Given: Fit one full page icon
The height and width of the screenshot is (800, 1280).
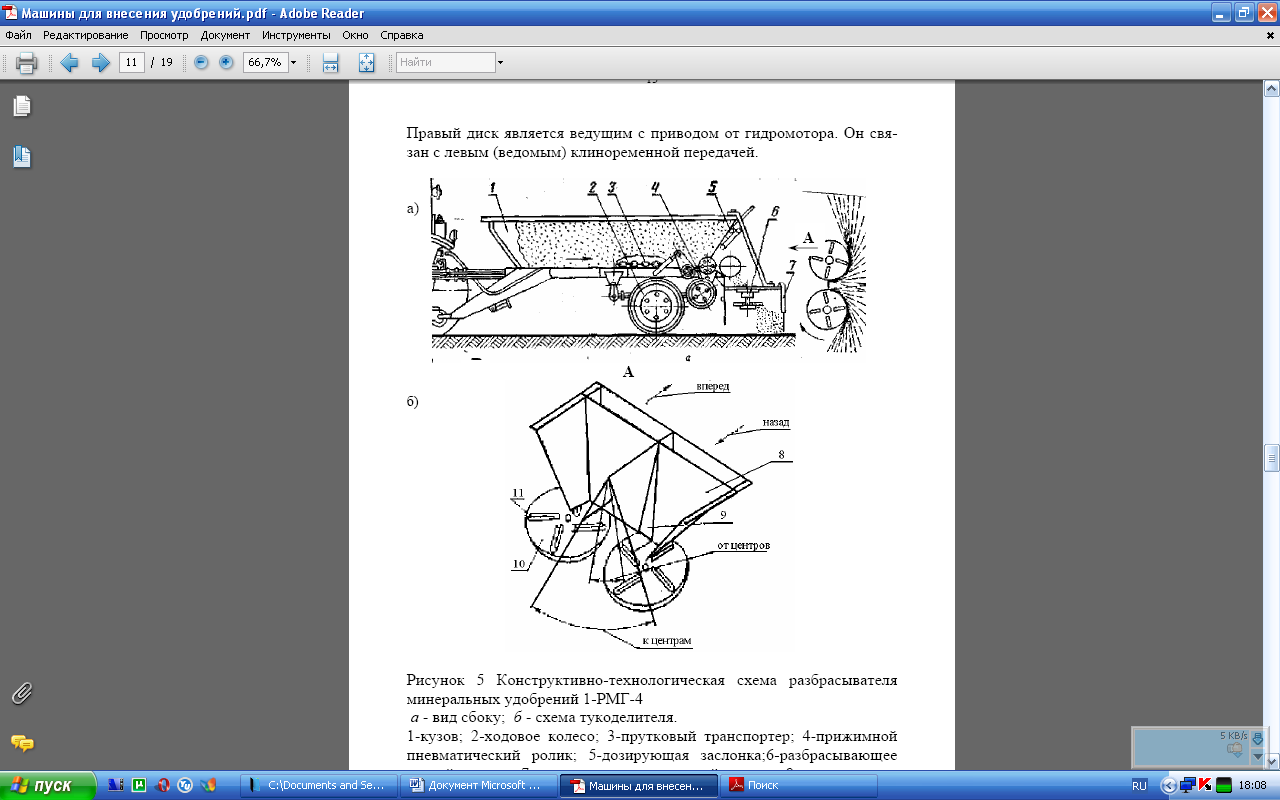Looking at the screenshot, I should click(366, 63).
